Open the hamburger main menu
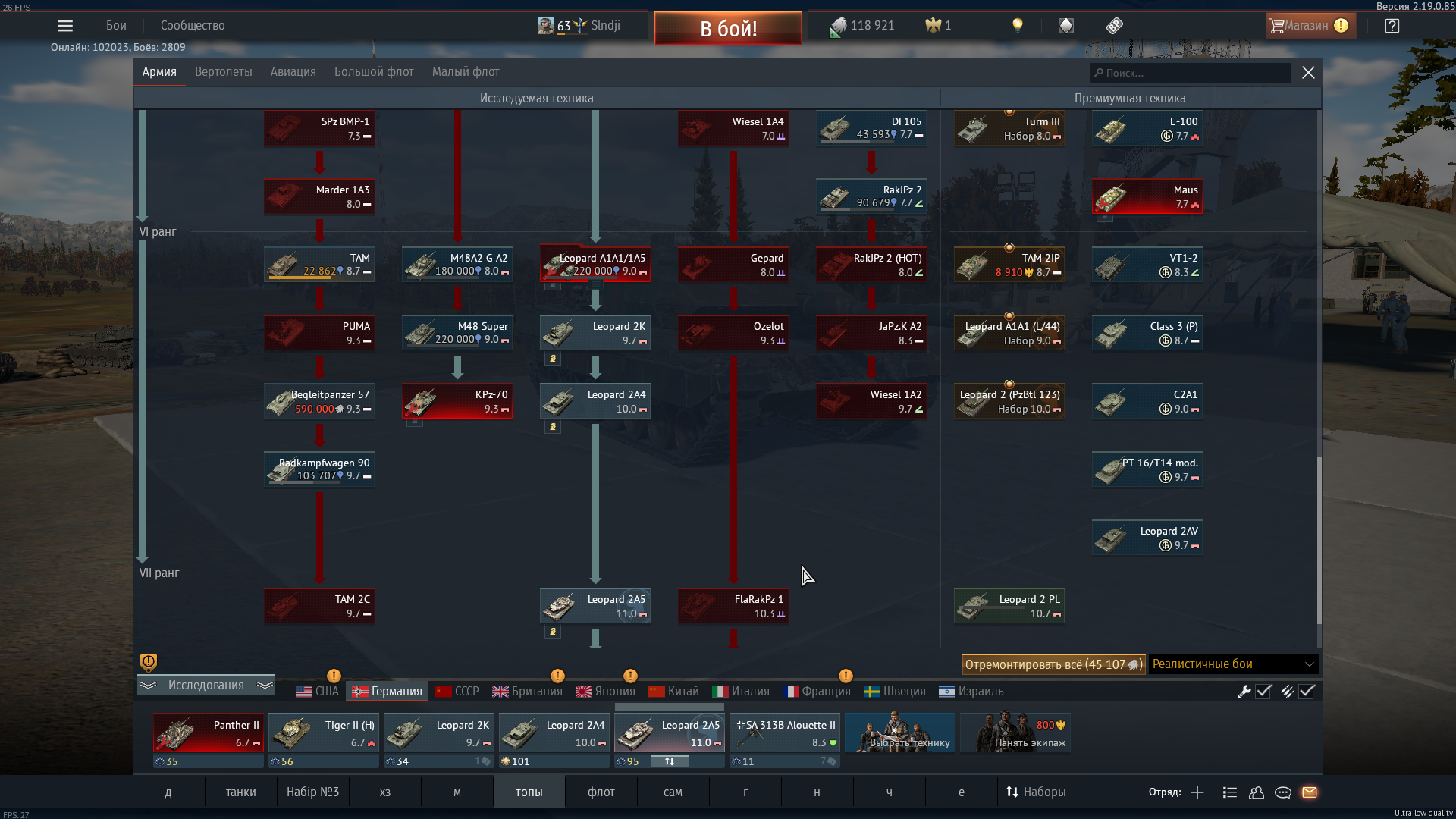 (x=65, y=26)
